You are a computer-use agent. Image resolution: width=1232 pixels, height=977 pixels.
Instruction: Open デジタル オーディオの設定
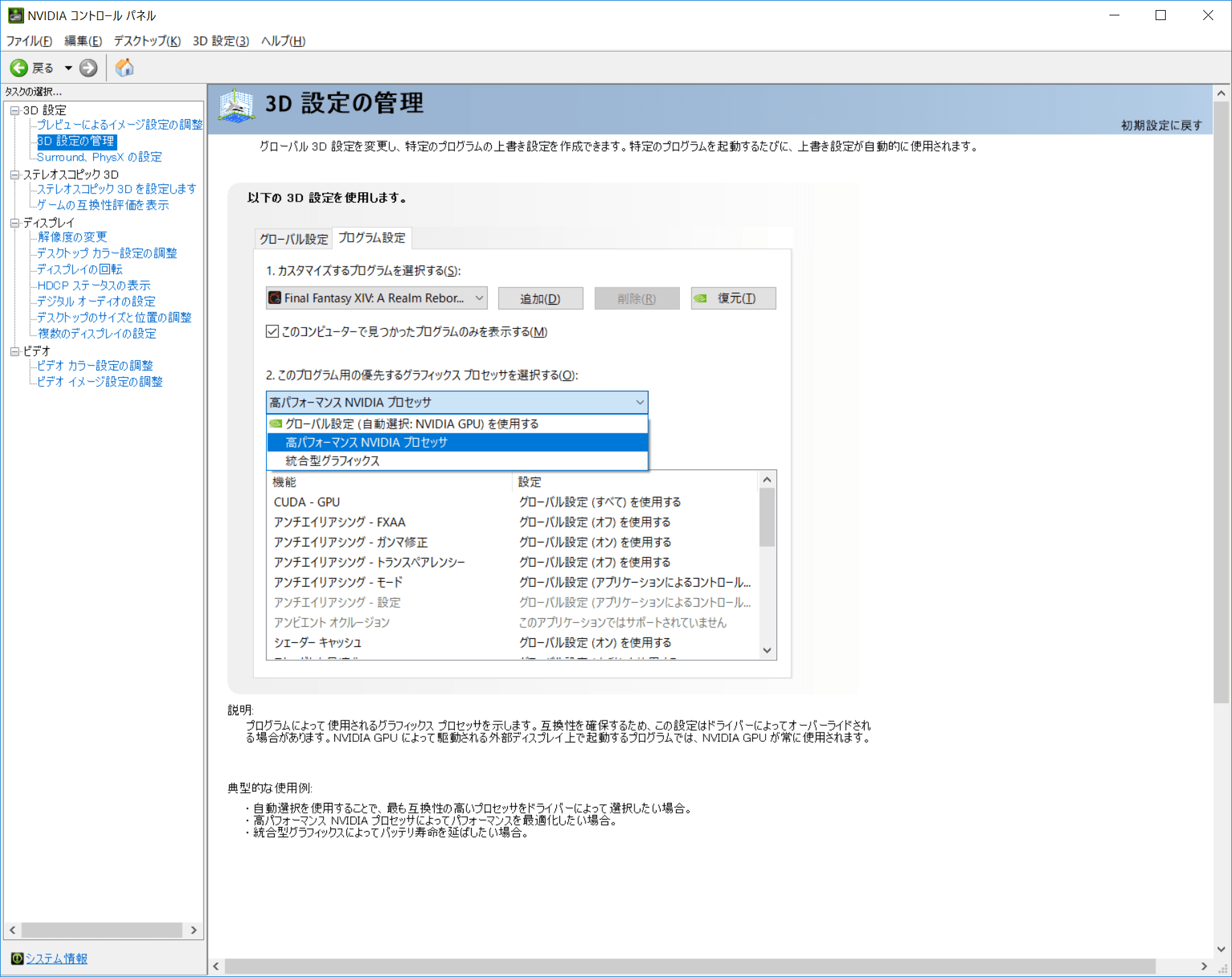tap(96, 301)
